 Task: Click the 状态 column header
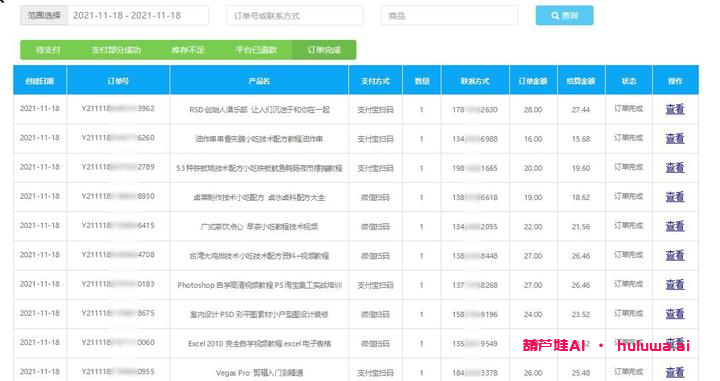point(629,81)
